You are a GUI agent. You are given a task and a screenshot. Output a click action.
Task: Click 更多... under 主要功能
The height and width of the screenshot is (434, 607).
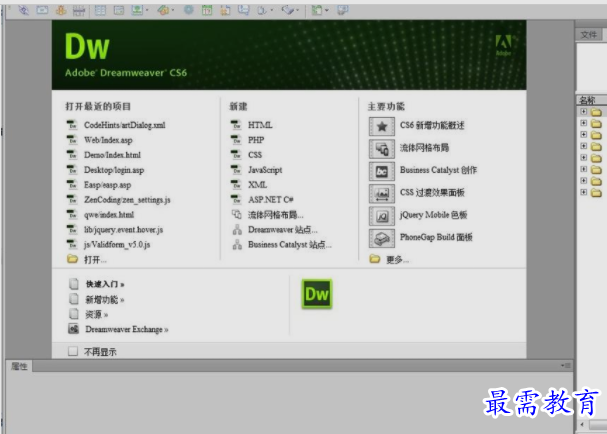point(397,259)
